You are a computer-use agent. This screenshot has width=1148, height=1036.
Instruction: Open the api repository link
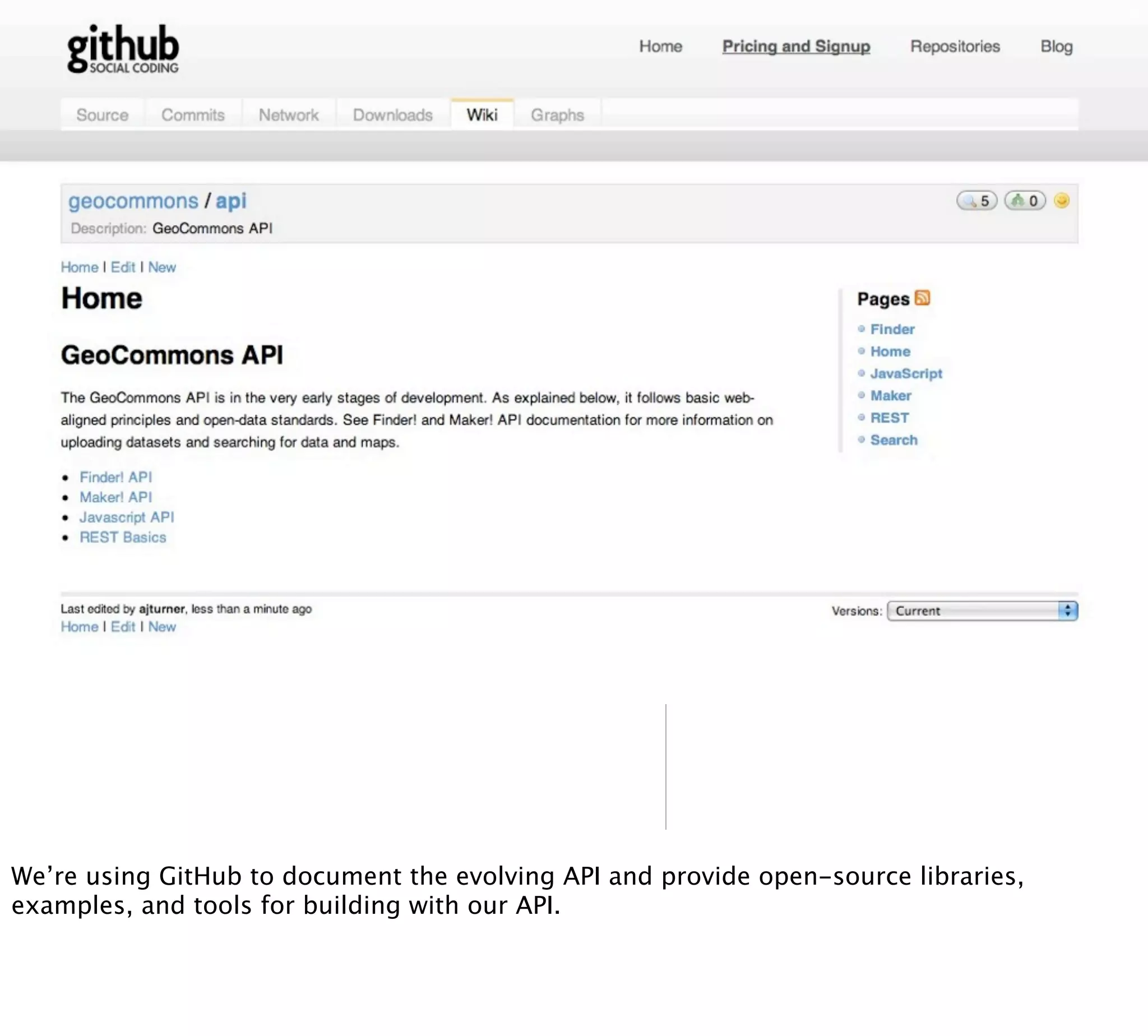(x=230, y=201)
